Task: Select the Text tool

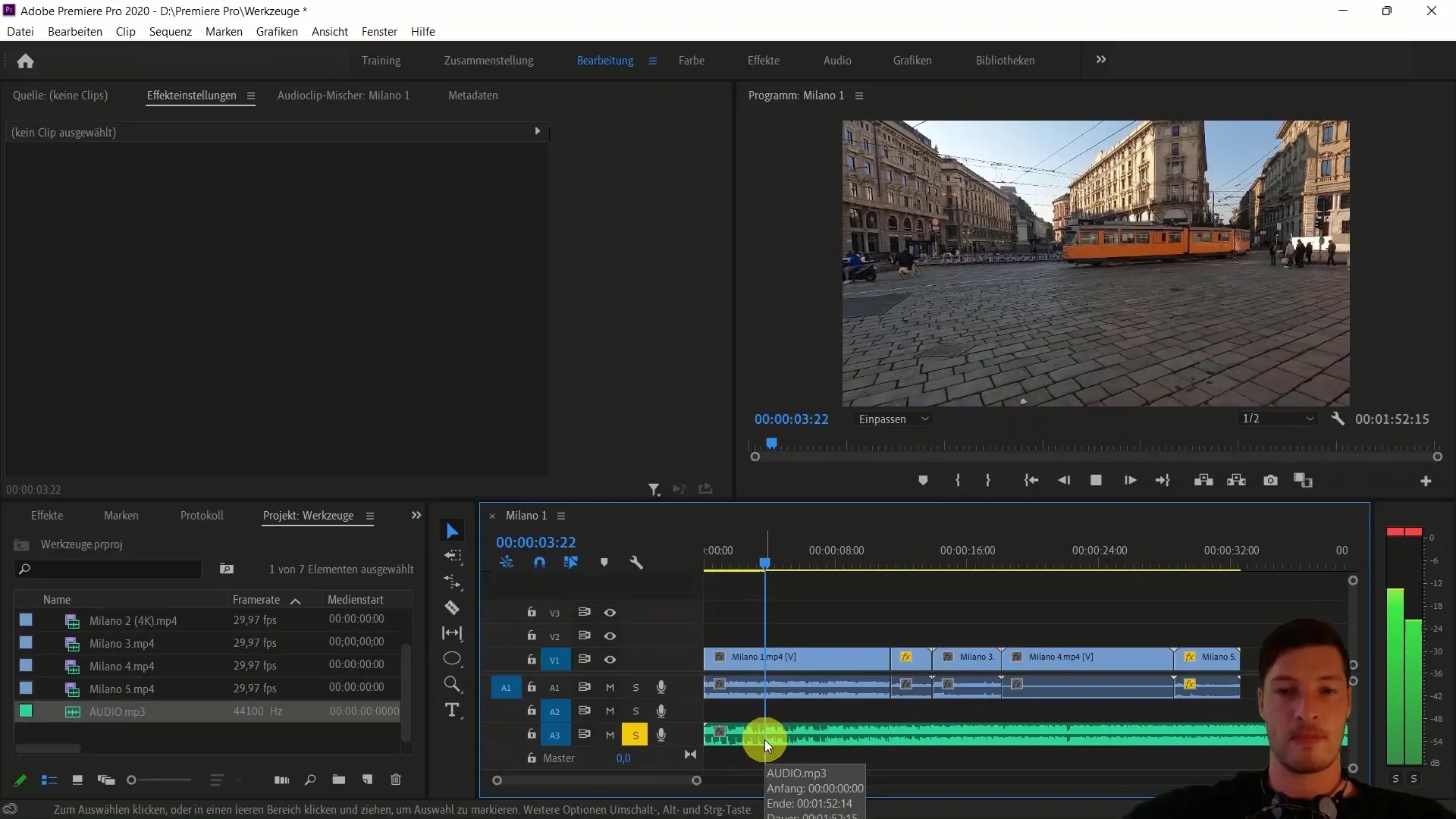Action: (452, 710)
